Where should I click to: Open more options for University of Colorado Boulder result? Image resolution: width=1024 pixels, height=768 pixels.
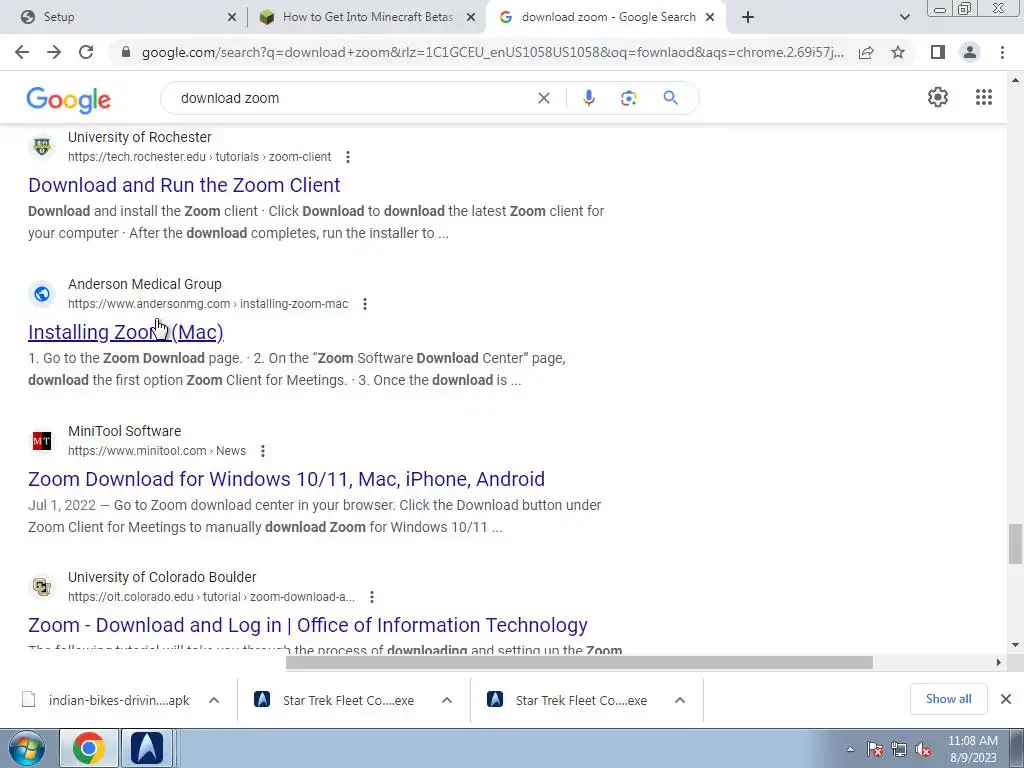point(372,597)
